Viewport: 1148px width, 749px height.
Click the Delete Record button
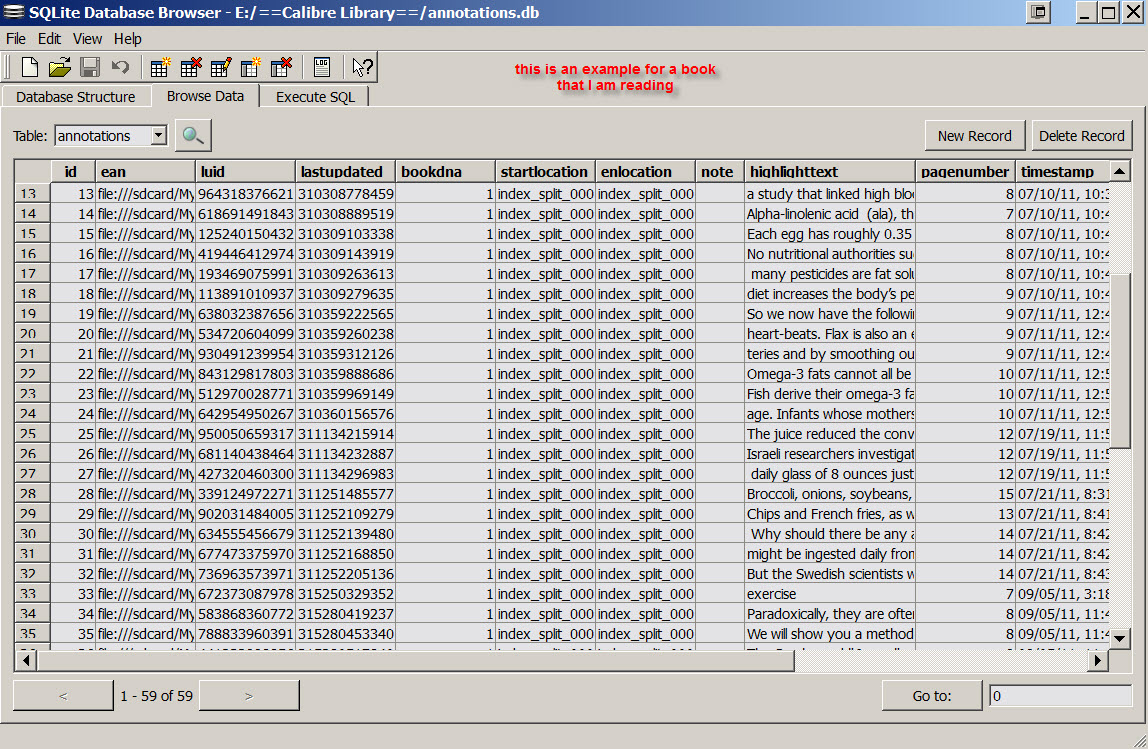(x=1081, y=135)
